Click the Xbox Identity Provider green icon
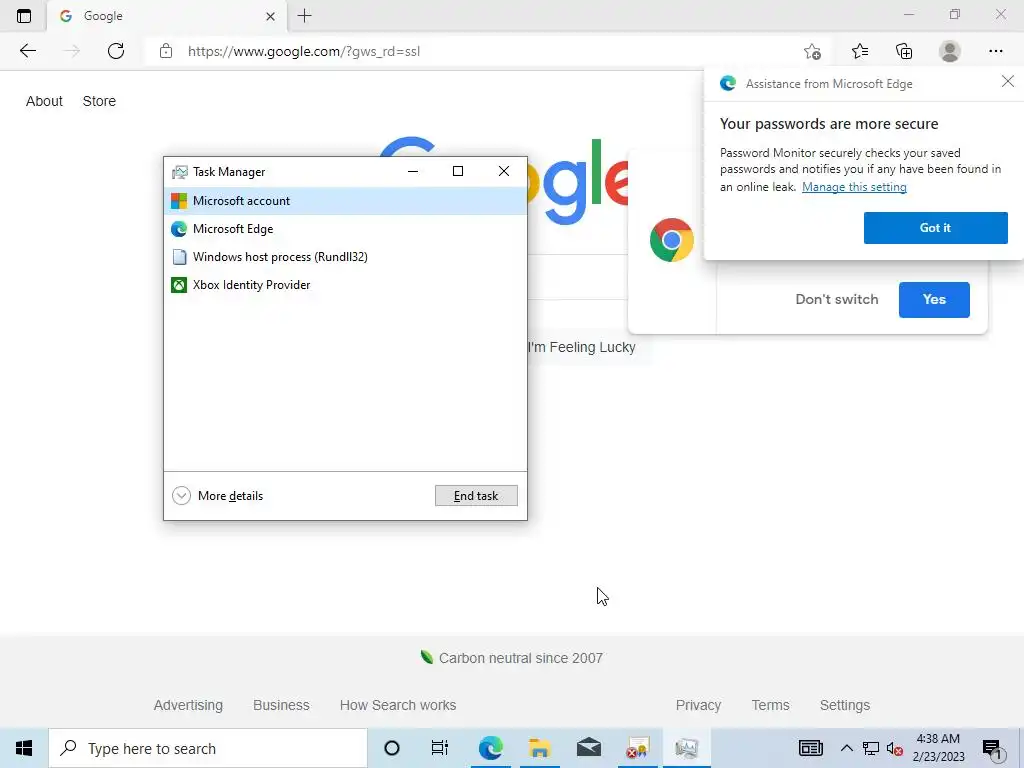Viewport: 1024px width, 768px height. click(x=179, y=285)
